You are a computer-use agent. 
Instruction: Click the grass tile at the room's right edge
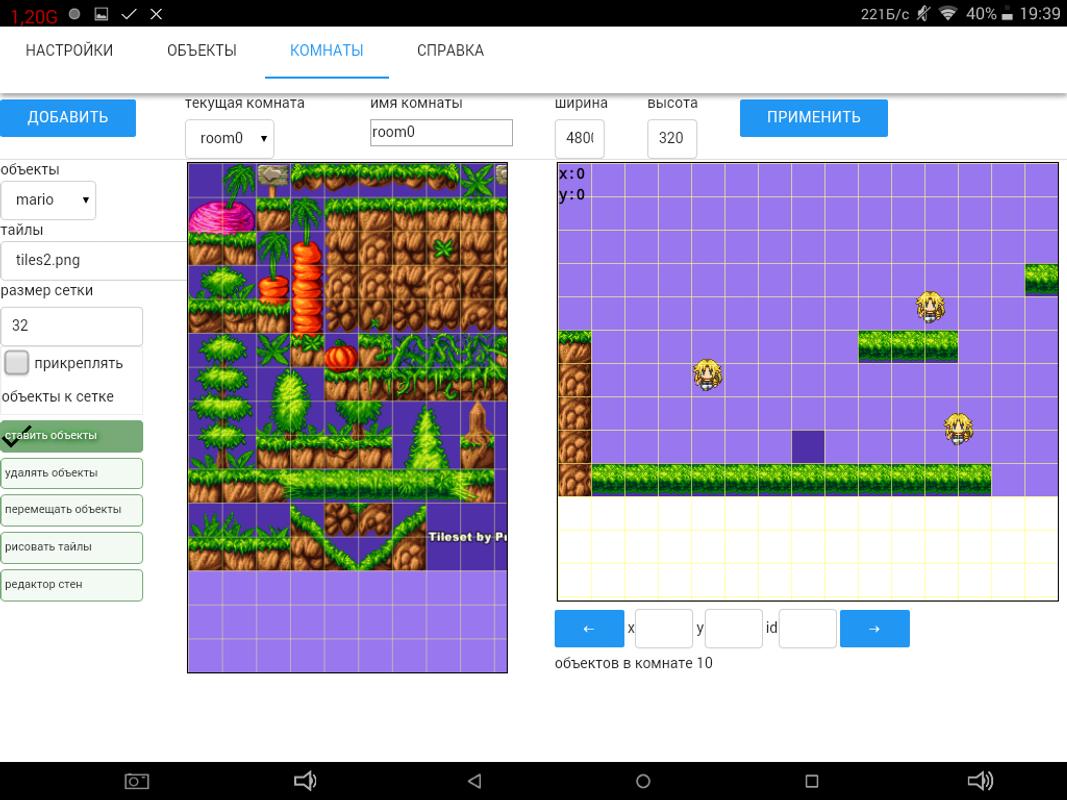click(1042, 280)
